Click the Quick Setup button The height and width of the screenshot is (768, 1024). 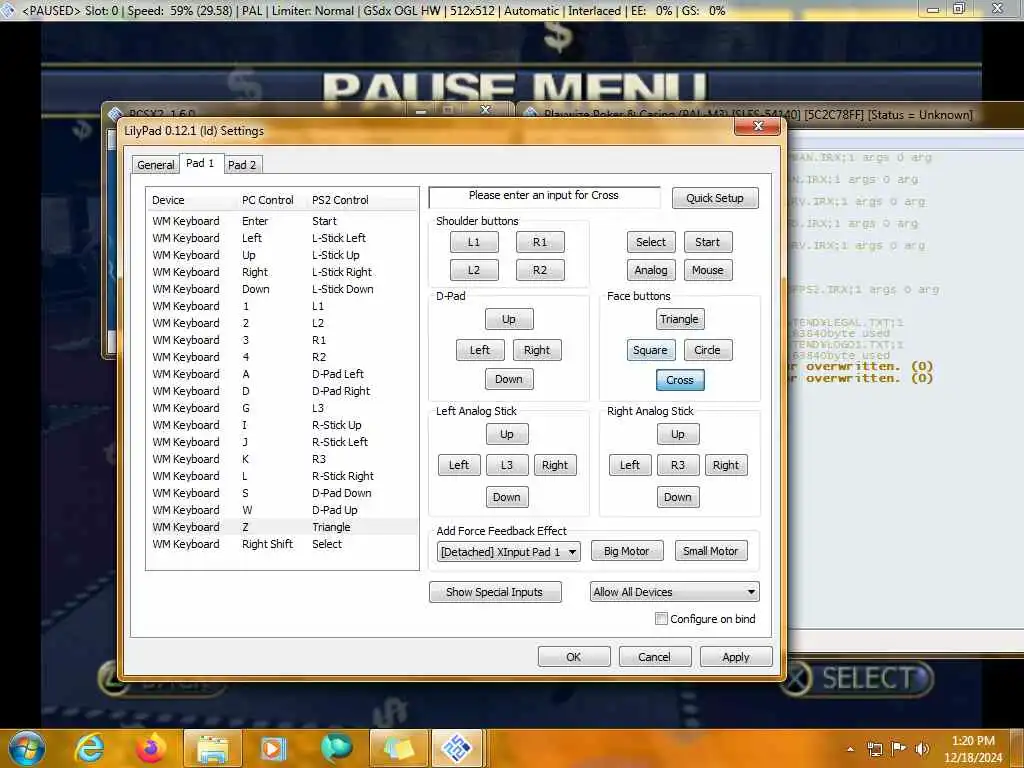pyautogui.click(x=715, y=198)
